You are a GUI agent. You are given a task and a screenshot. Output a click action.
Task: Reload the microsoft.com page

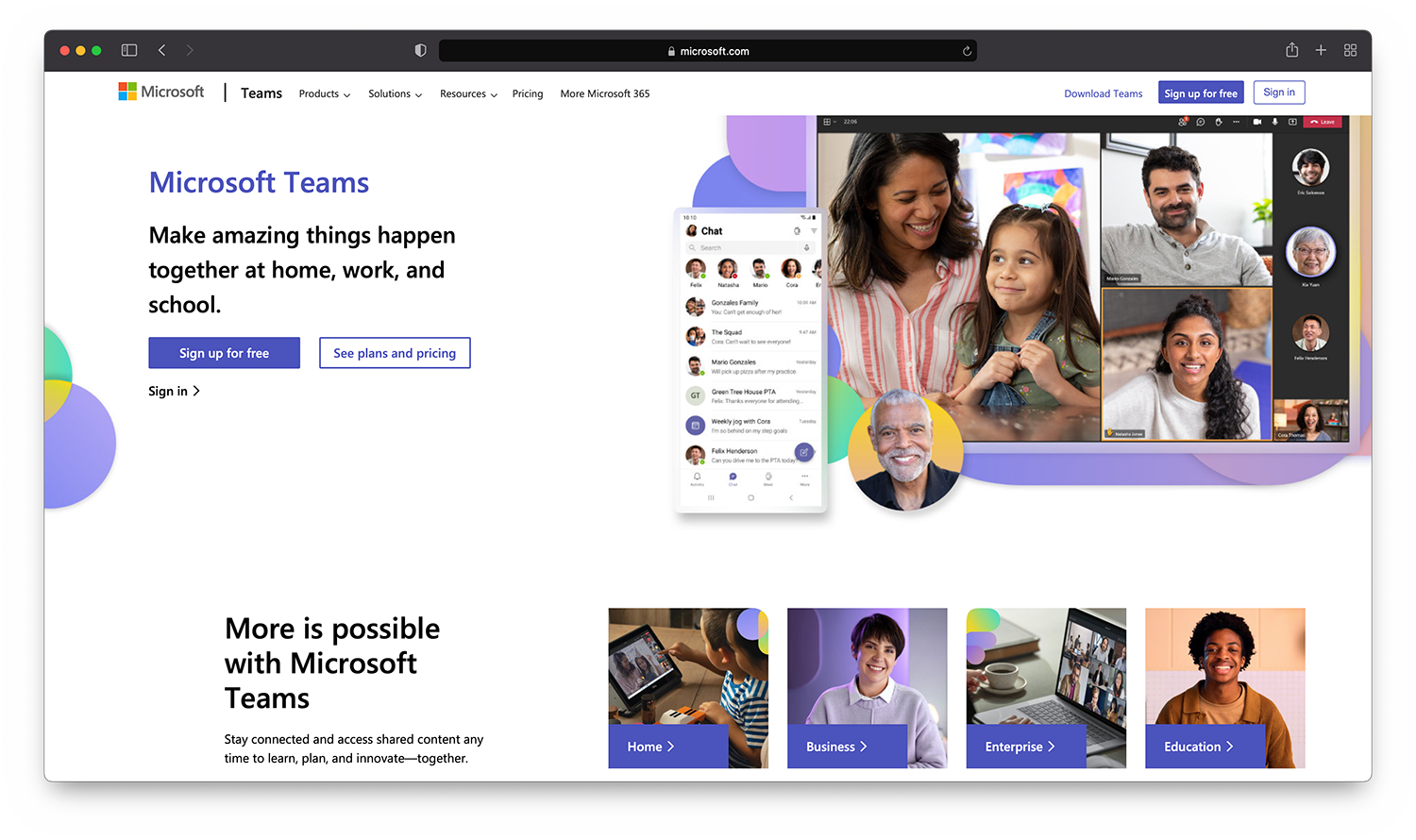(x=967, y=51)
